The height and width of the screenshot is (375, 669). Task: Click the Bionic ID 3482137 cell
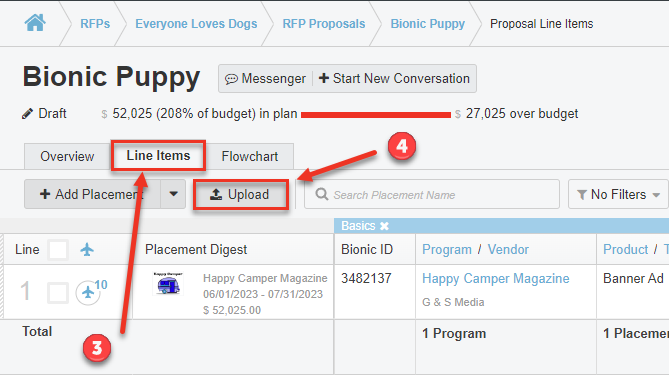point(366,279)
